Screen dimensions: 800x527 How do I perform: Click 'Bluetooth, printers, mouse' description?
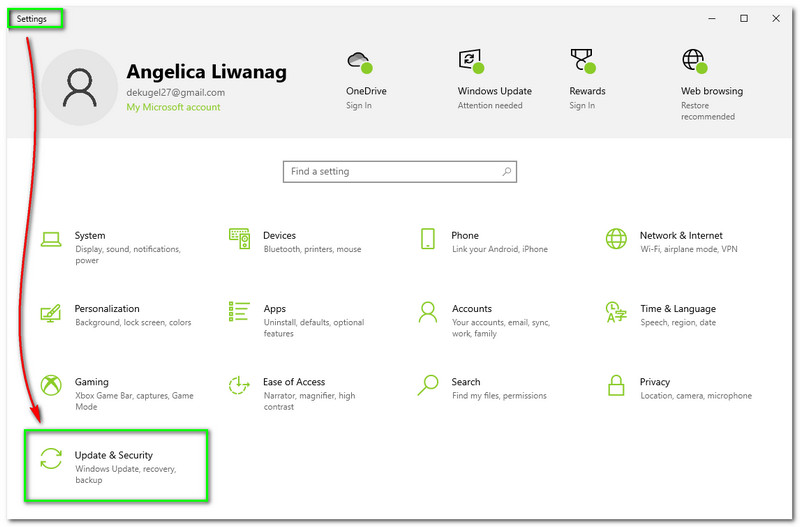[x=312, y=249]
